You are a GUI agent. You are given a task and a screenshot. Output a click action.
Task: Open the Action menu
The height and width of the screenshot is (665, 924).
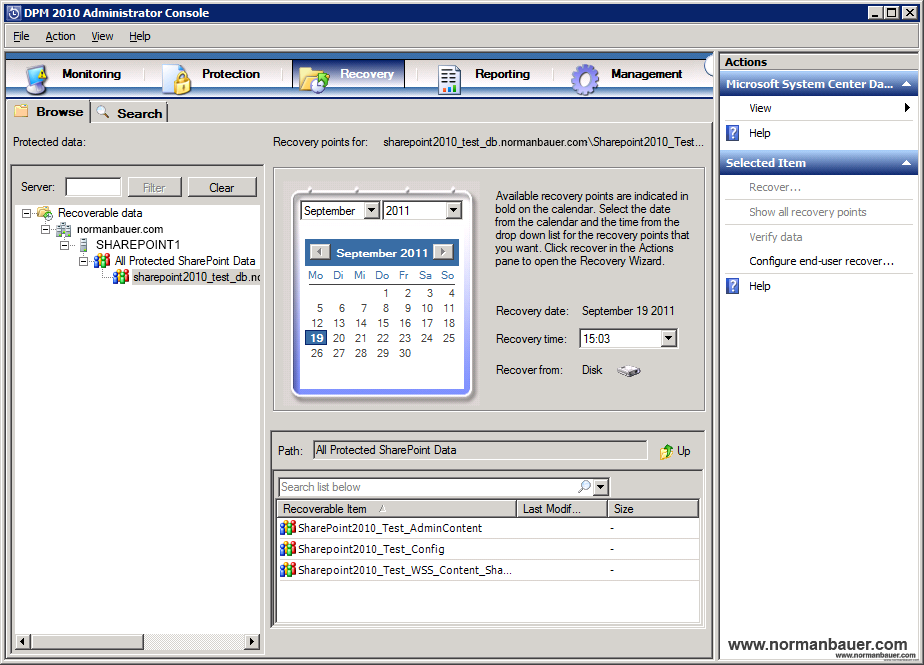click(60, 36)
